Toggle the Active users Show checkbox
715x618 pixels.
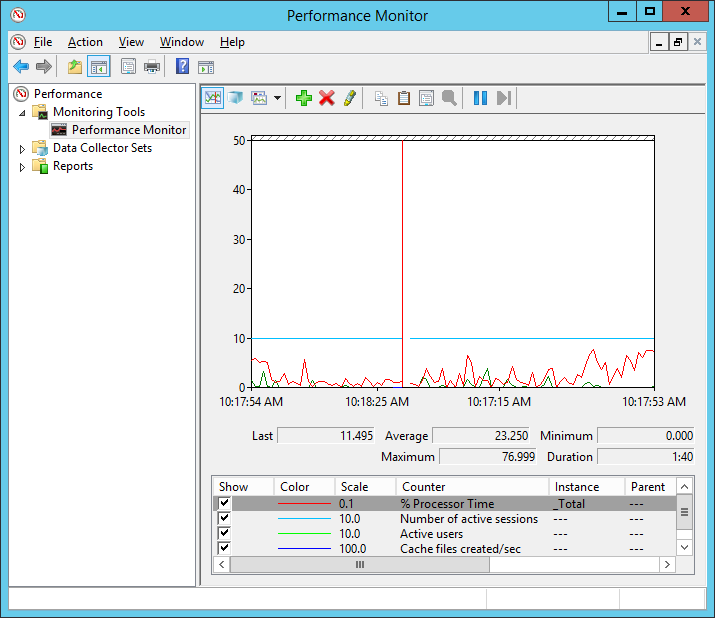click(x=224, y=534)
